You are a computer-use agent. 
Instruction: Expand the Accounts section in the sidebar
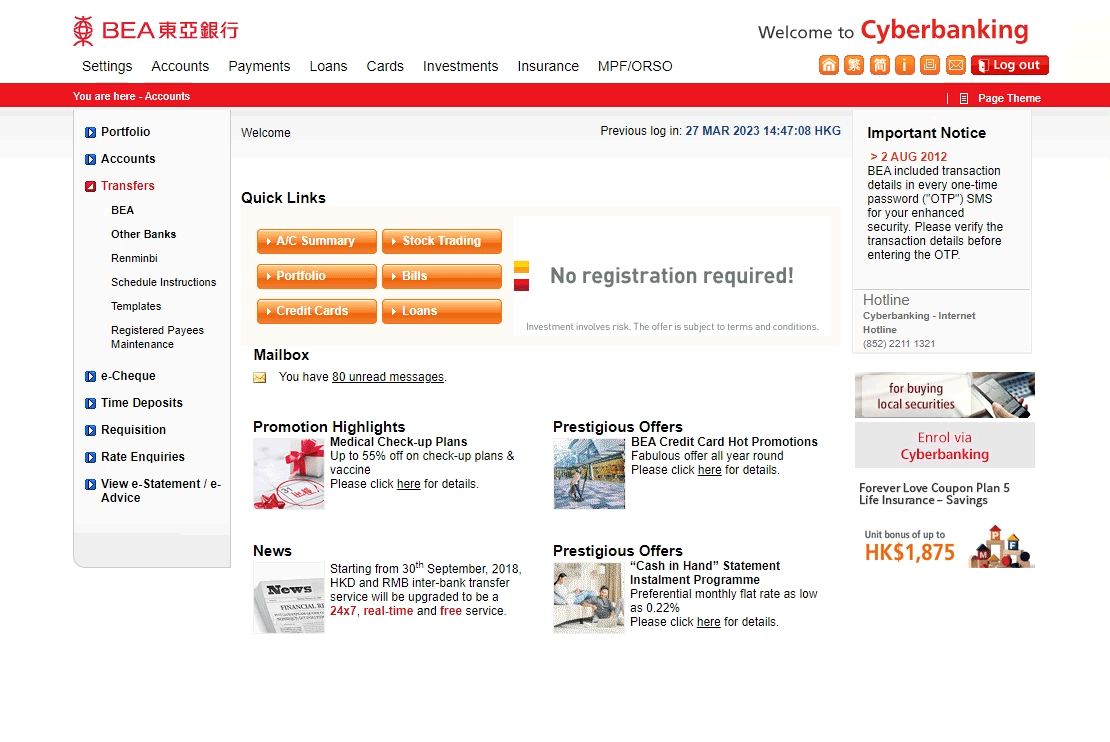pos(91,159)
